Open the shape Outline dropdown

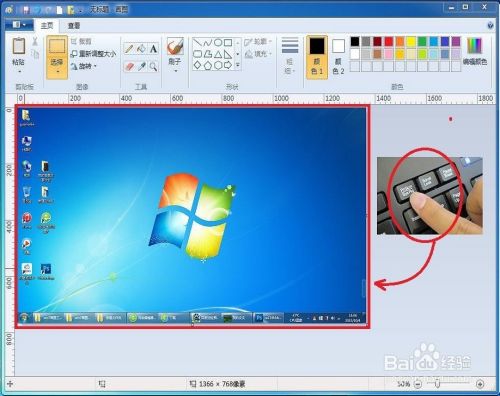[x=258, y=42]
